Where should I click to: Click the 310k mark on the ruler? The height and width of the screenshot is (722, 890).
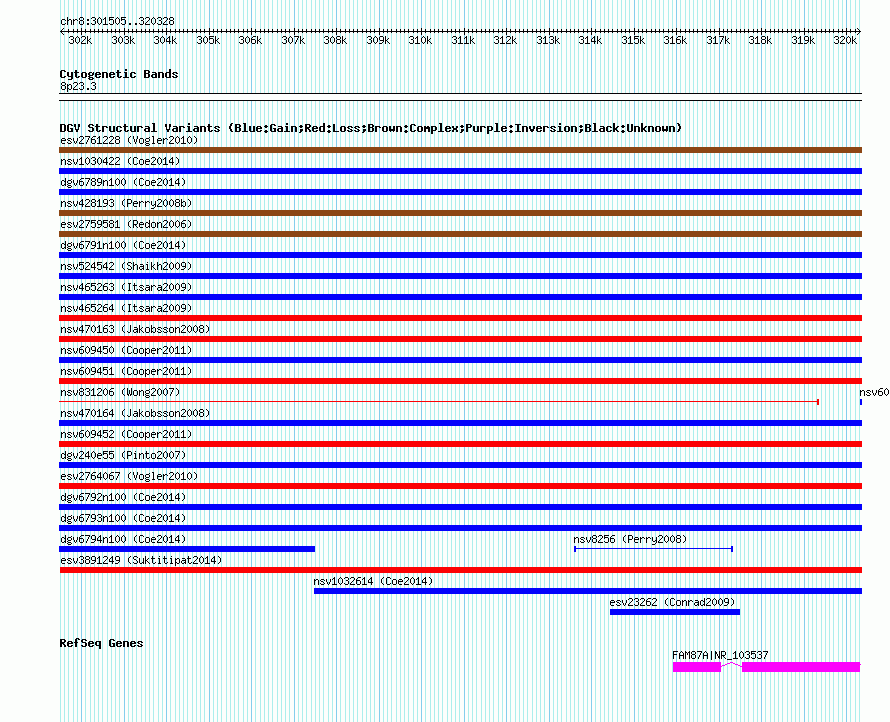click(x=420, y=41)
